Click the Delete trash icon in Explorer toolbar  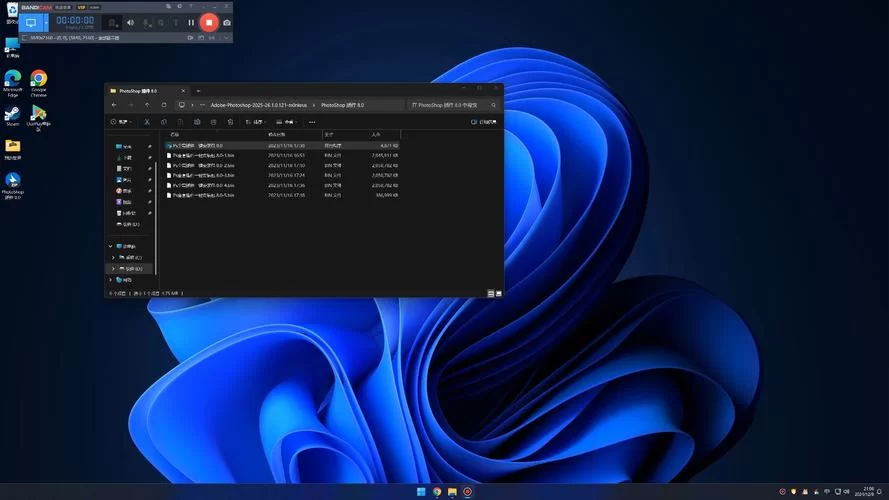point(230,122)
